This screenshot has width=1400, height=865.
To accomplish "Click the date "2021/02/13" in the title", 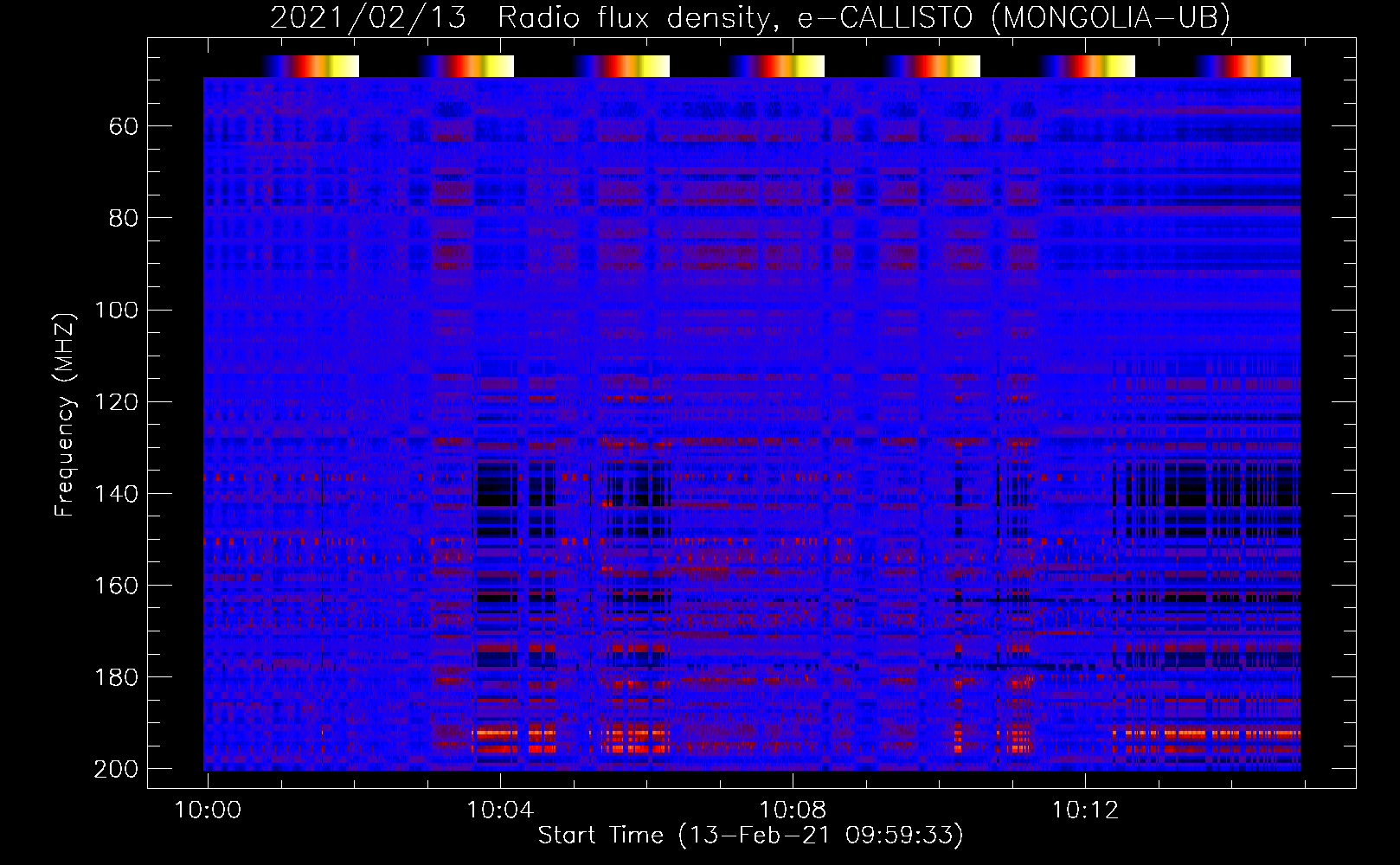I will pyautogui.click(x=369, y=18).
